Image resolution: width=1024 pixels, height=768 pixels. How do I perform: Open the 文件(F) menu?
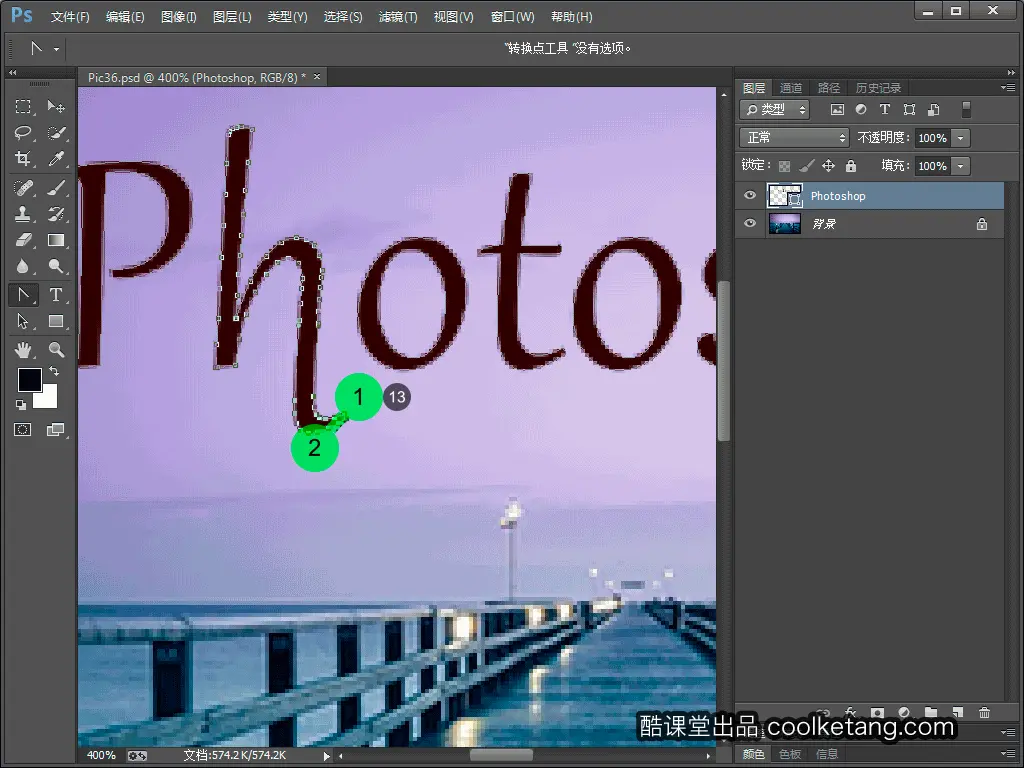[70, 17]
